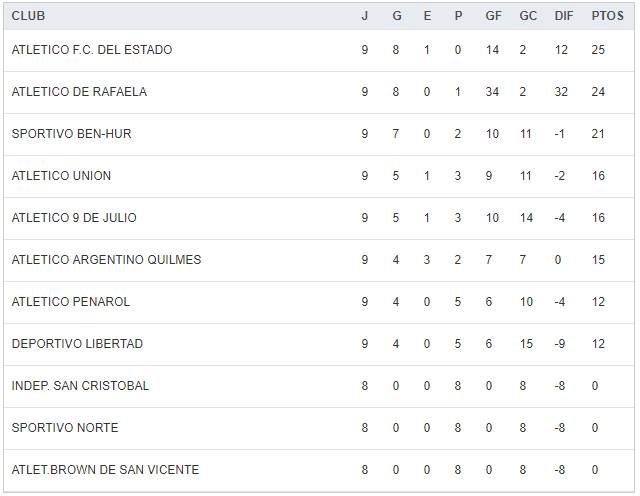This screenshot has height=496, width=640.
Task: Click the PTOS column header
Action: click(607, 16)
